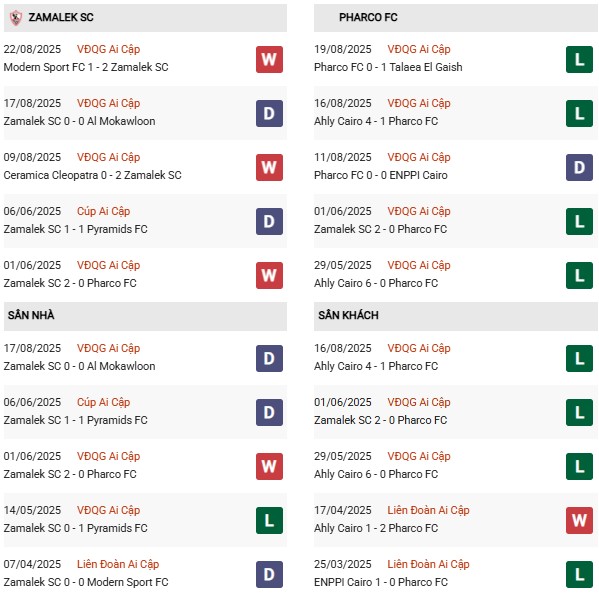Open Liên Đoàn Ai Cập link dated 17/04/2025
This screenshot has height=599, width=599.
(x=428, y=510)
